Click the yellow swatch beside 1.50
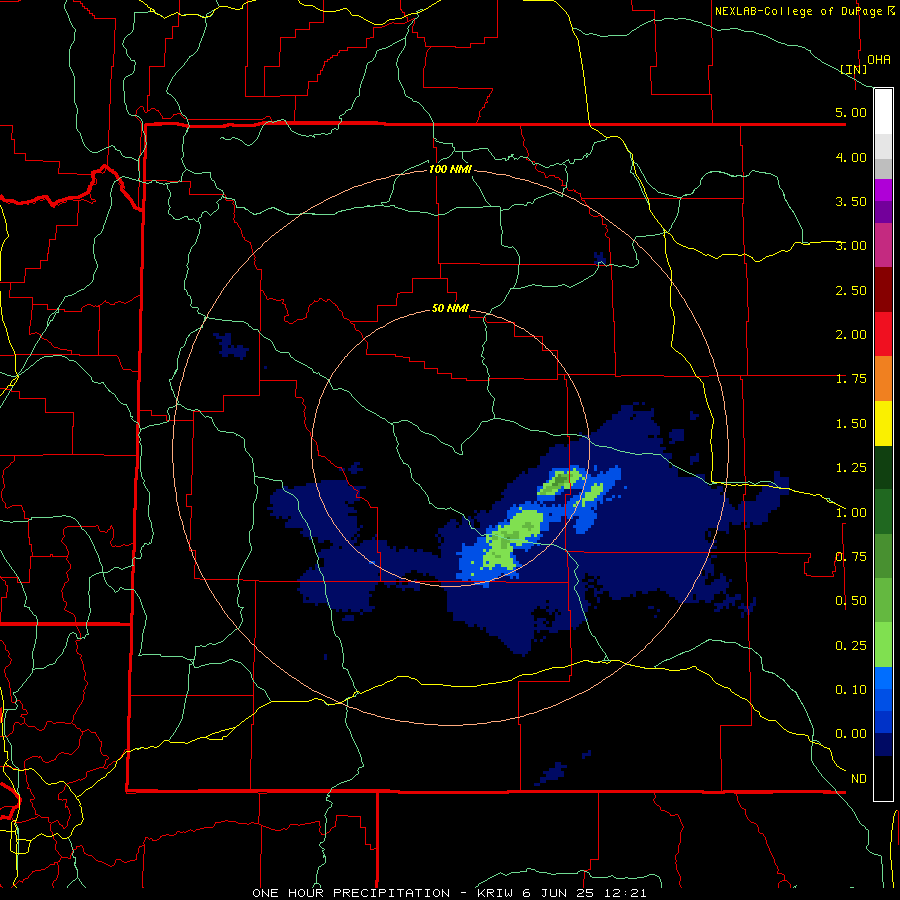 pos(883,423)
